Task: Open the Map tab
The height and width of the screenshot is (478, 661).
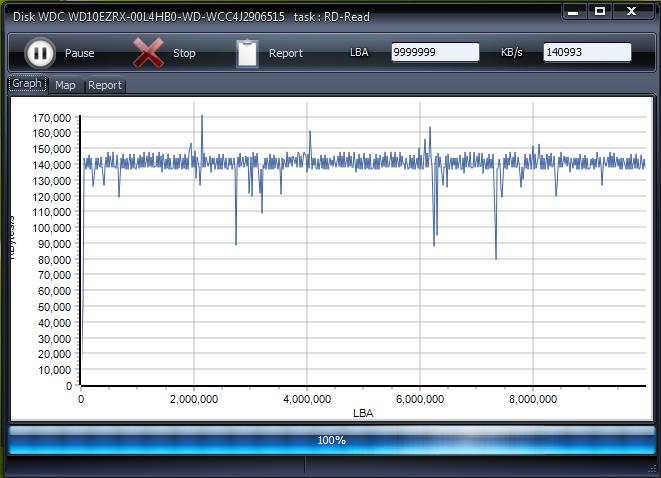Action: (65, 85)
